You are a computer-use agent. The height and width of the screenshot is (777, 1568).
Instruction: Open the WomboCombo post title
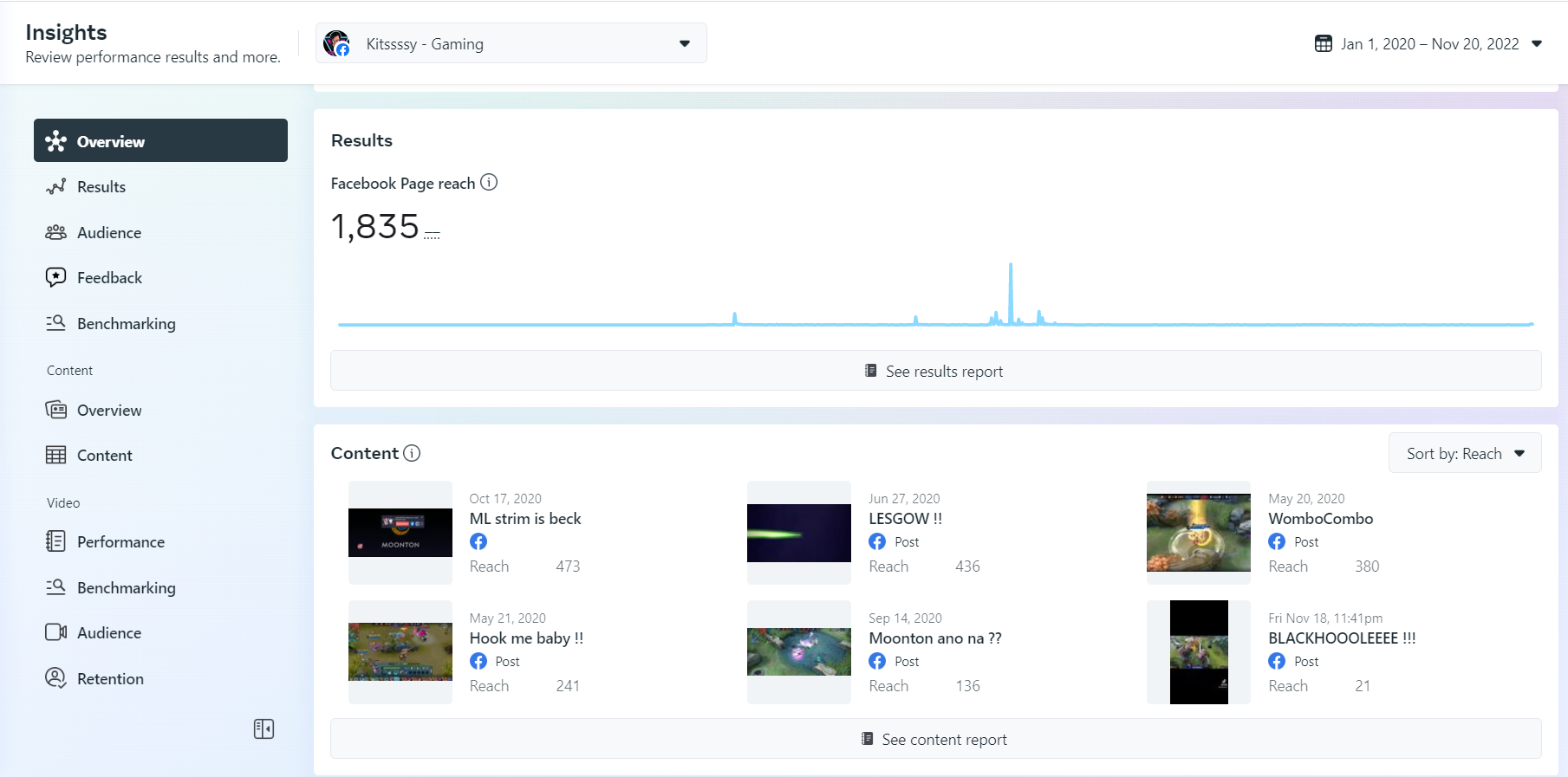pyautogui.click(x=1321, y=519)
